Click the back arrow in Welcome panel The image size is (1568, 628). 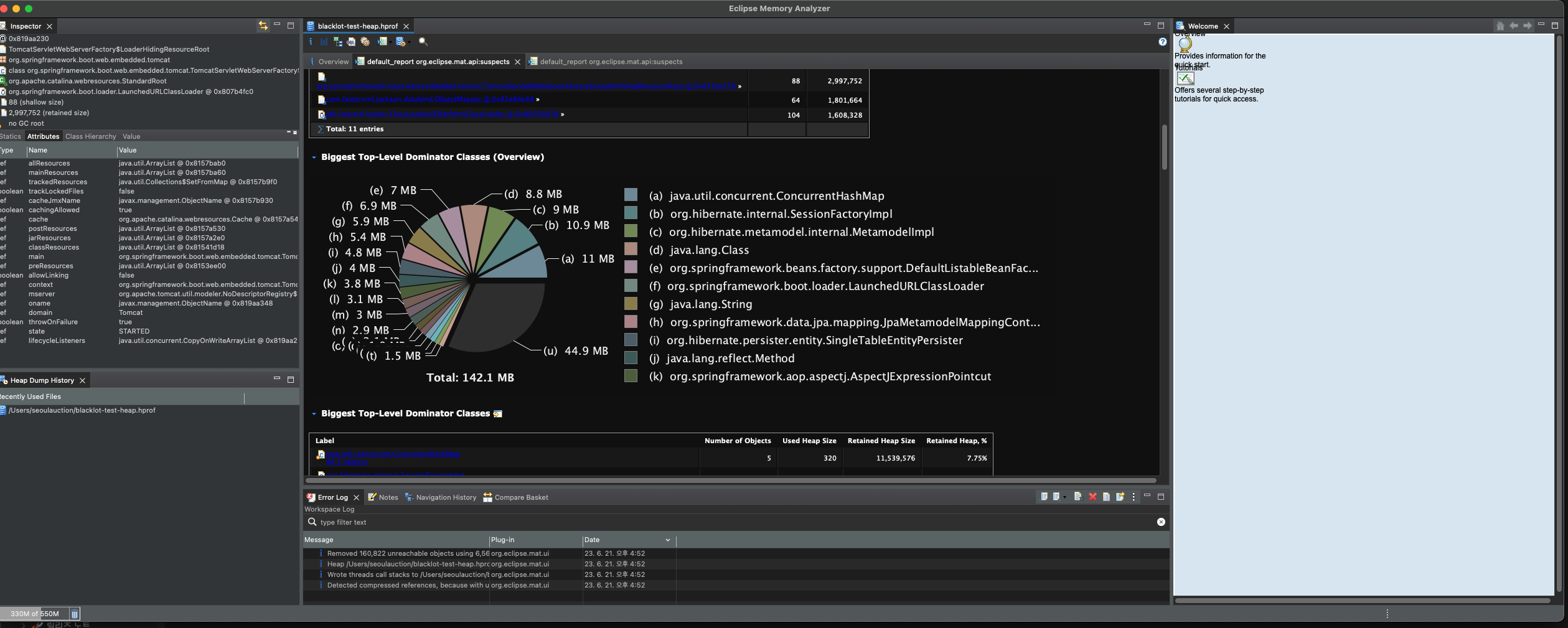pos(1514,26)
